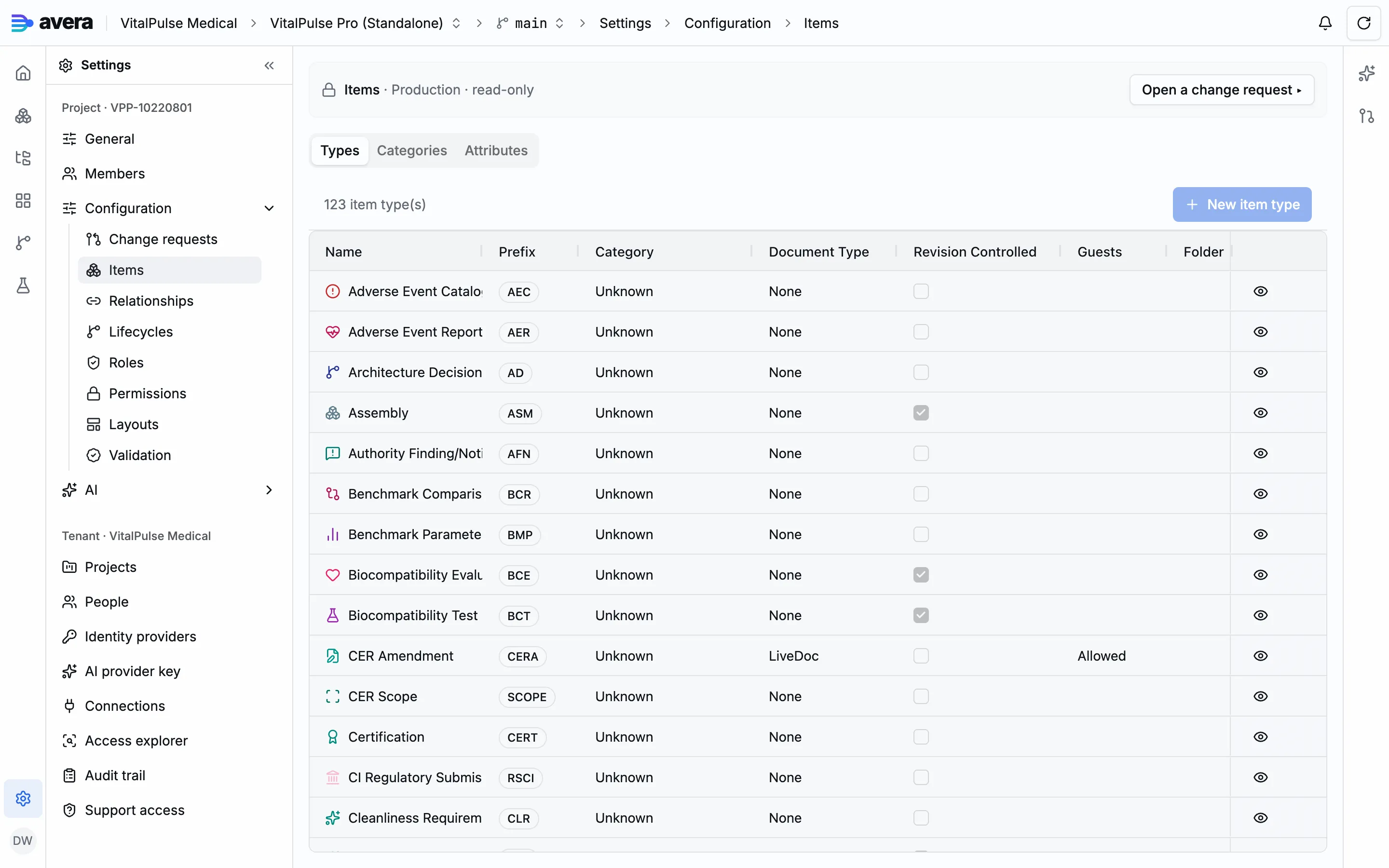Switch to the Categories tab
The image size is (1389, 868).
pos(411,150)
